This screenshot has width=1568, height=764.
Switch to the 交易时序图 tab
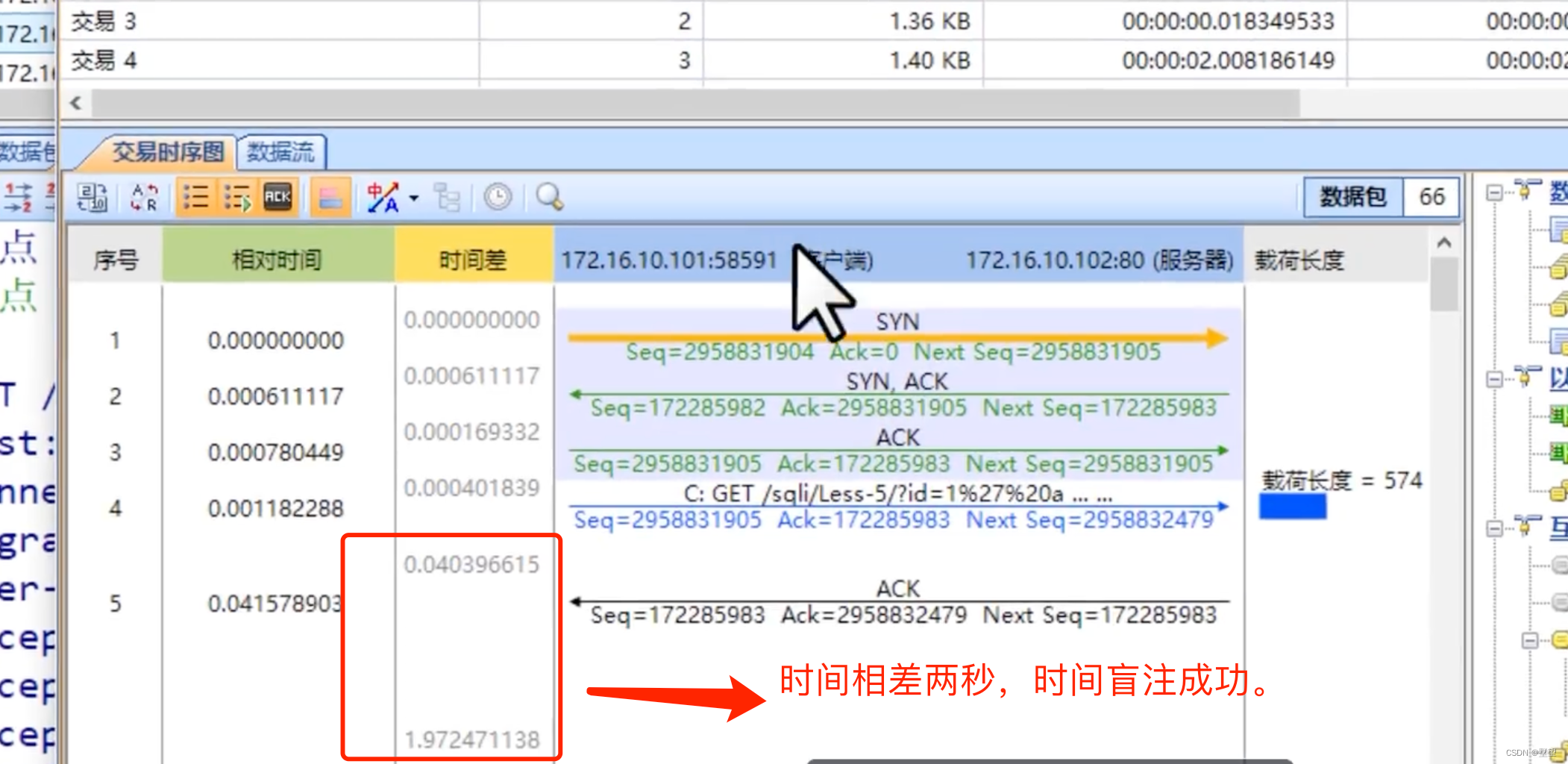pyautogui.click(x=167, y=152)
